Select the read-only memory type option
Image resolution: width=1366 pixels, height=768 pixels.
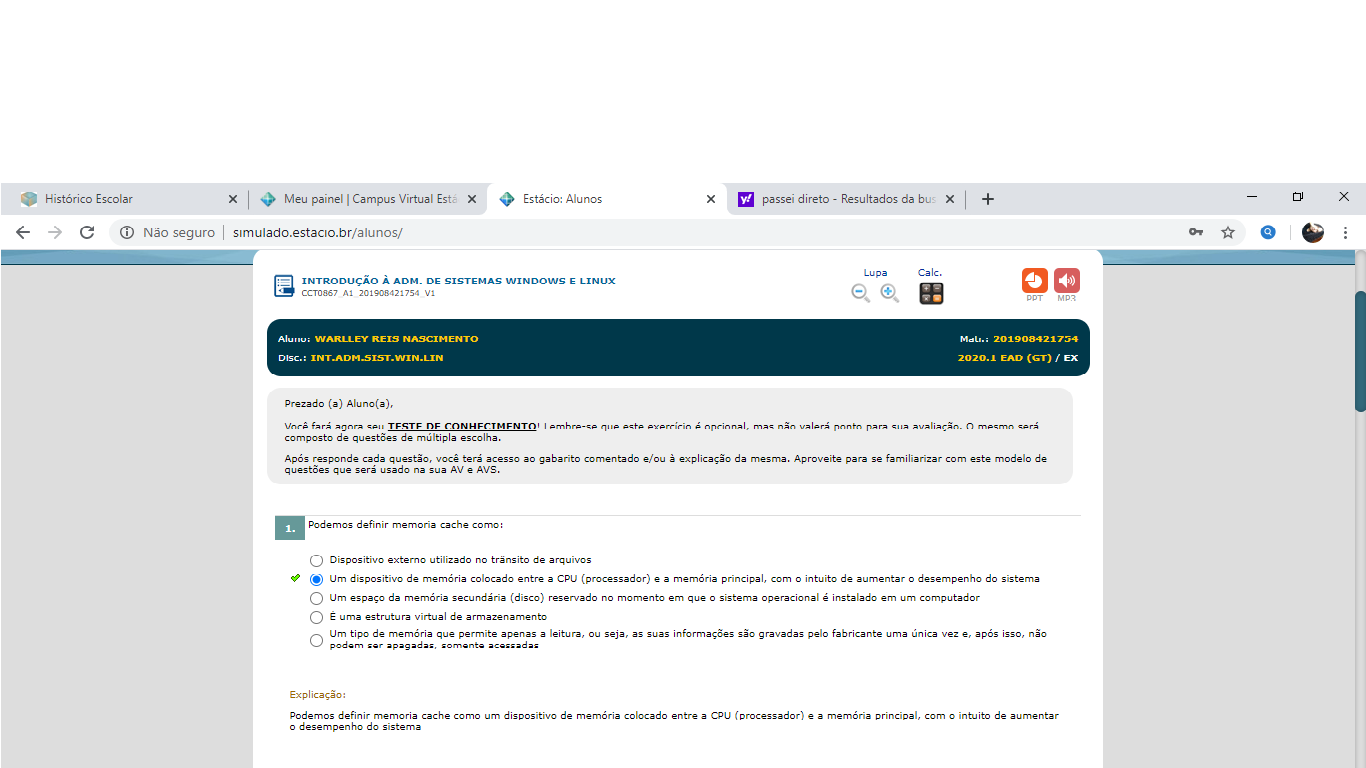[x=317, y=640]
